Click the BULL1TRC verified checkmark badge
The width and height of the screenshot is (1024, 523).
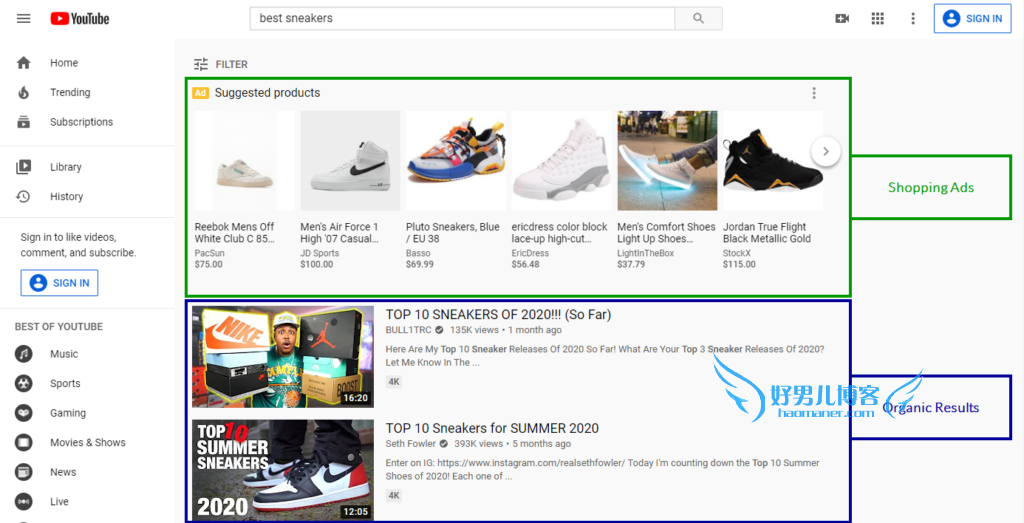point(440,330)
